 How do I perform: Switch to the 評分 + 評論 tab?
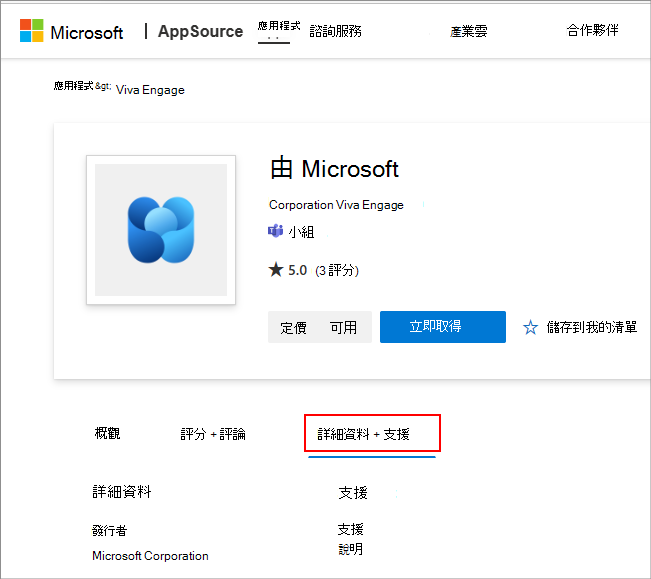[213, 434]
